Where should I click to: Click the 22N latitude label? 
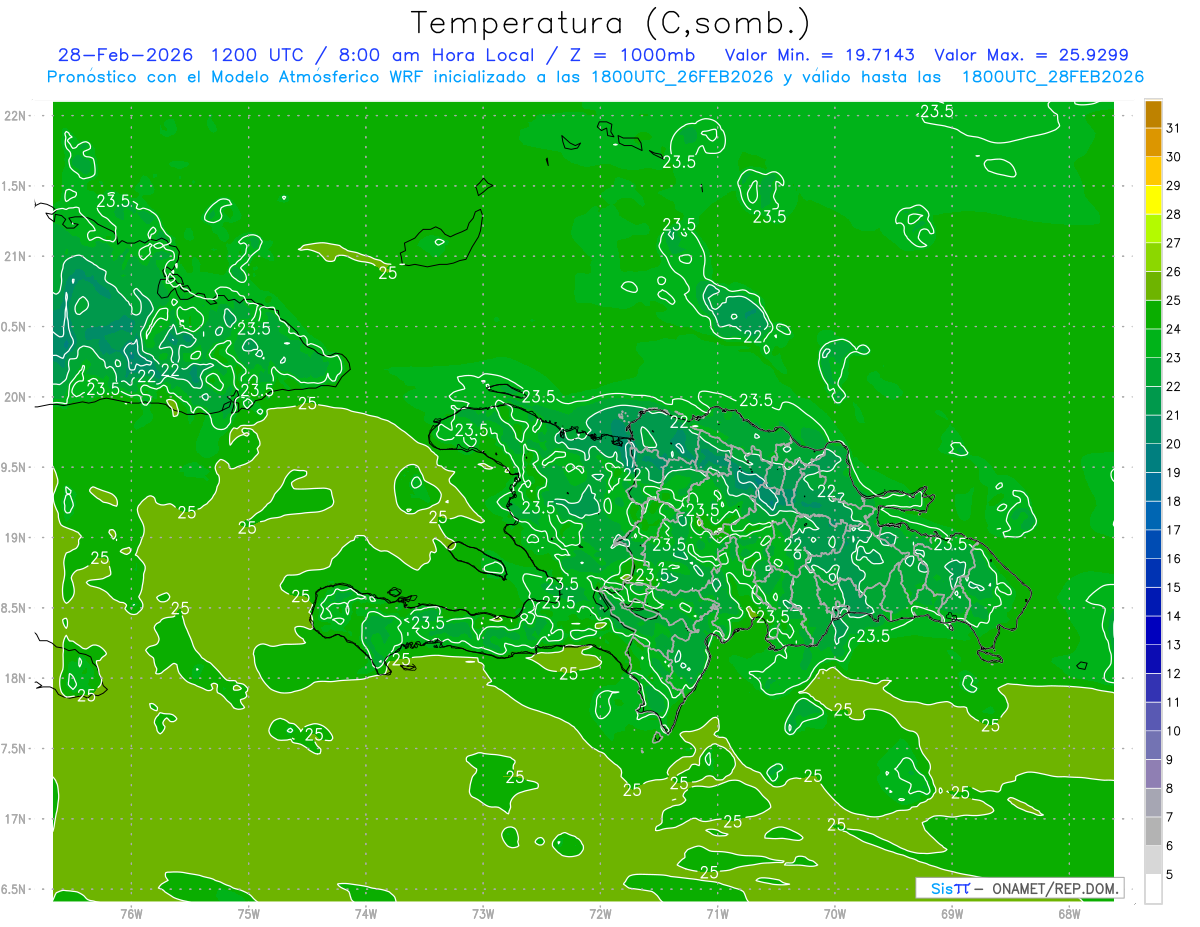[x=17, y=116]
